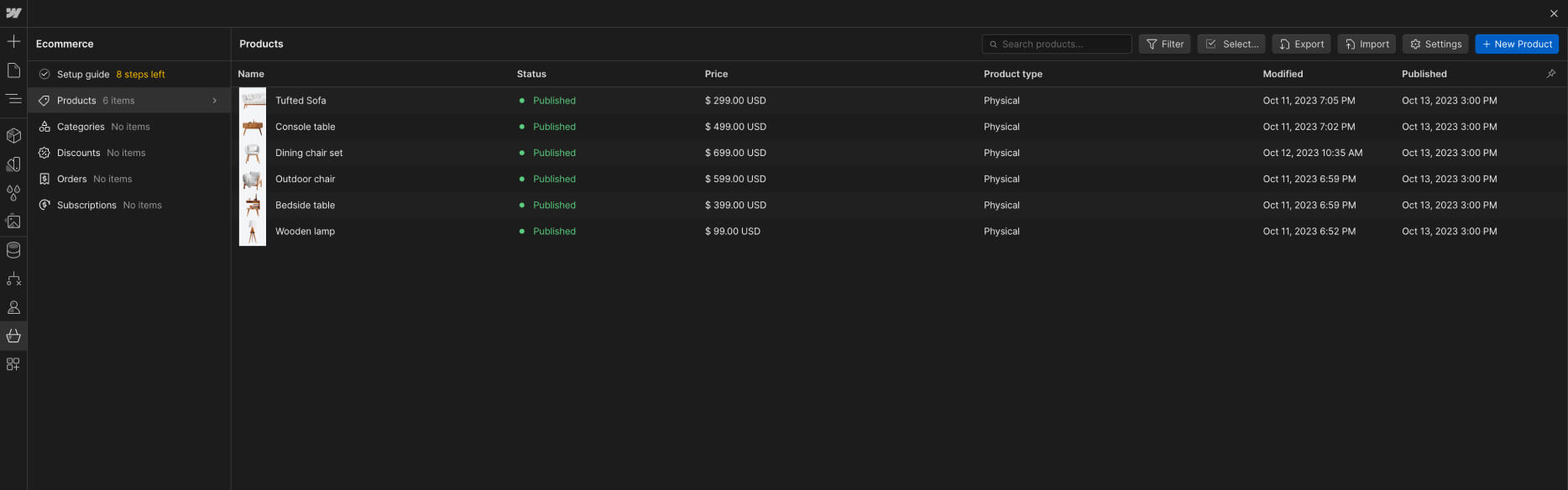Open the Components cube icon
This screenshot has height=490, width=1568.
coord(13,135)
